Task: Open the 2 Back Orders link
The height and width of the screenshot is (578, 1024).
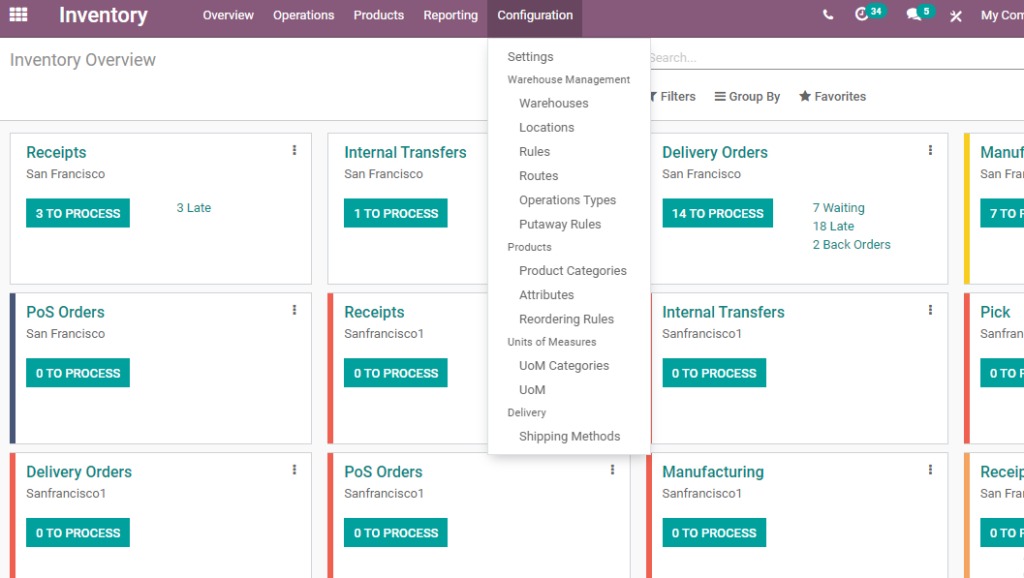Action: [x=851, y=244]
